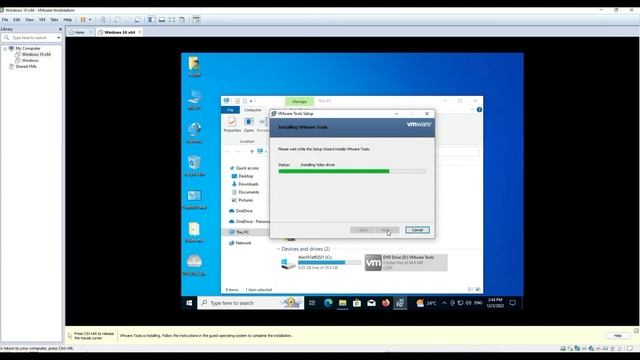Open the File menu in VMware Workstation
The width and height of the screenshot is (640, 360).
[x=5, y=20]
